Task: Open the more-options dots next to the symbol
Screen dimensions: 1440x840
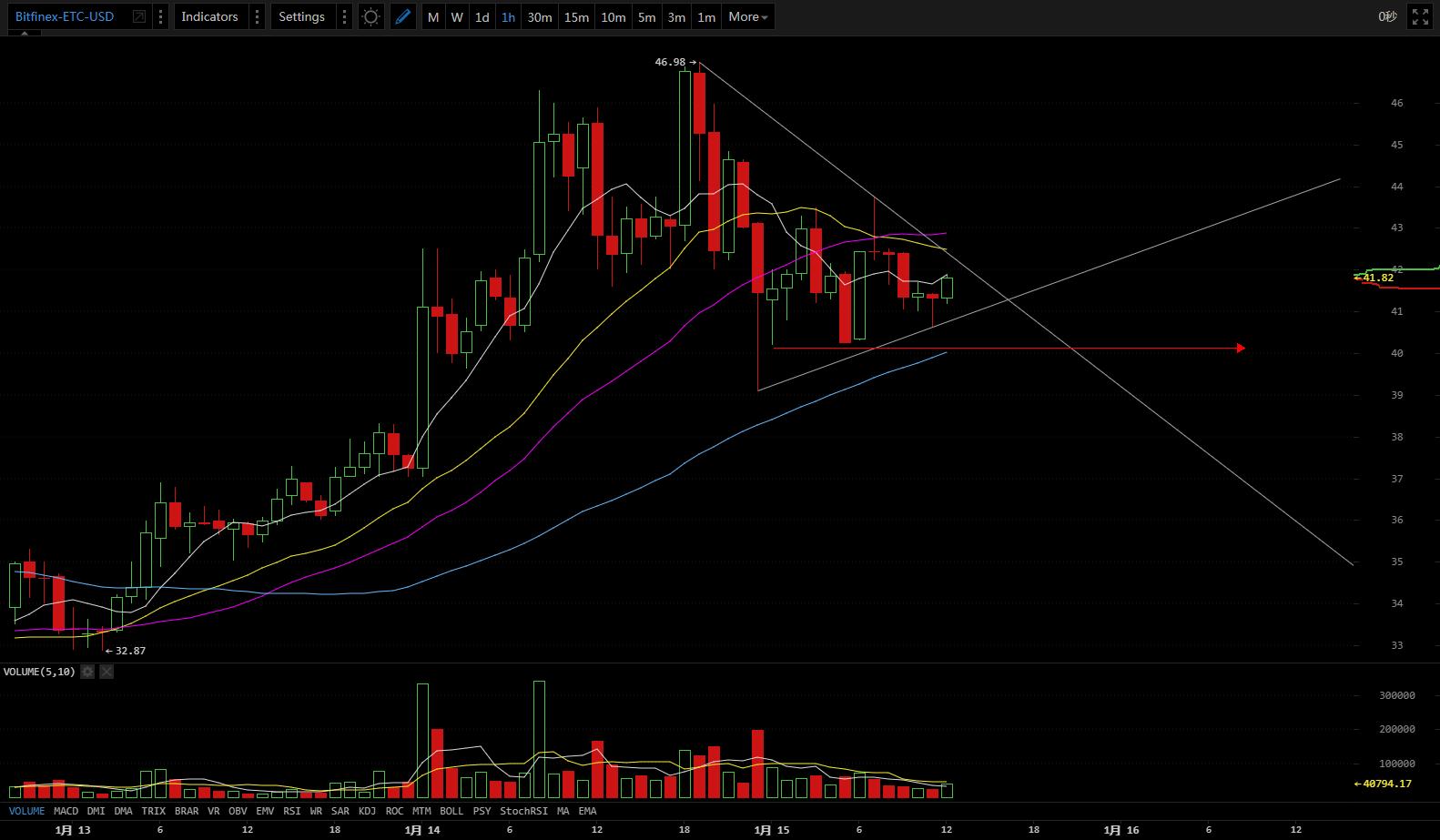Action: tap(161, 16)
